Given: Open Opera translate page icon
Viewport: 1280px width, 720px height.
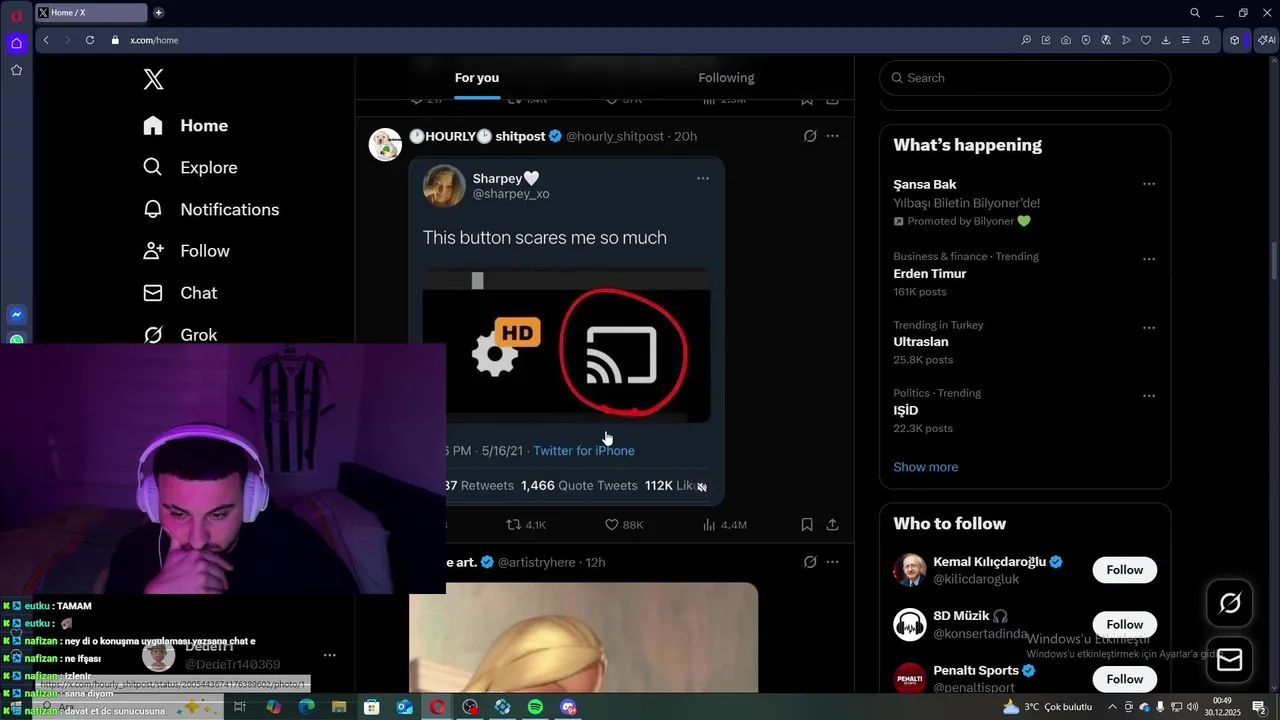Looking at the screenshot, I should point(1106,40).
